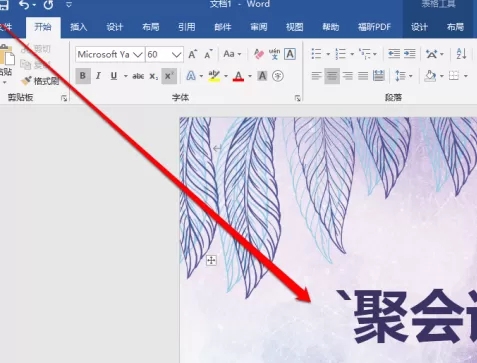Click the Undo icon in quick access toolbar
The width and height of the screenshot is (477, 363).
coord(24,5)
